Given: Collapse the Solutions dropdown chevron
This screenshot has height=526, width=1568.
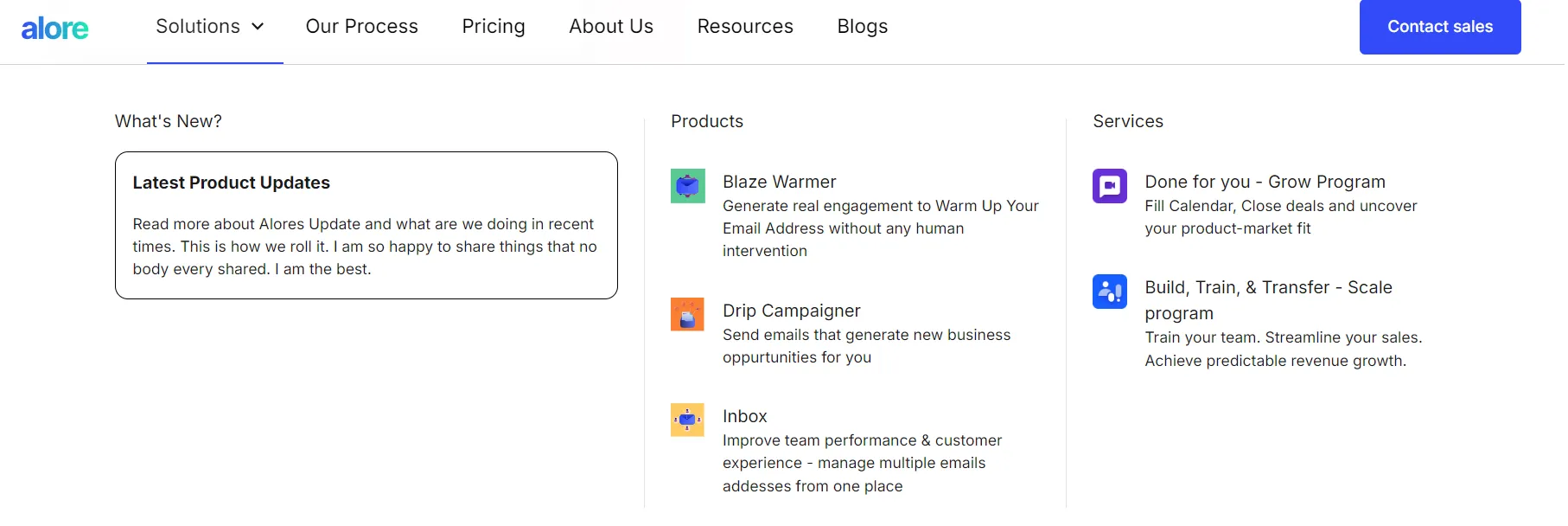Looking at the screenshot, I should [x=258, y=27].
